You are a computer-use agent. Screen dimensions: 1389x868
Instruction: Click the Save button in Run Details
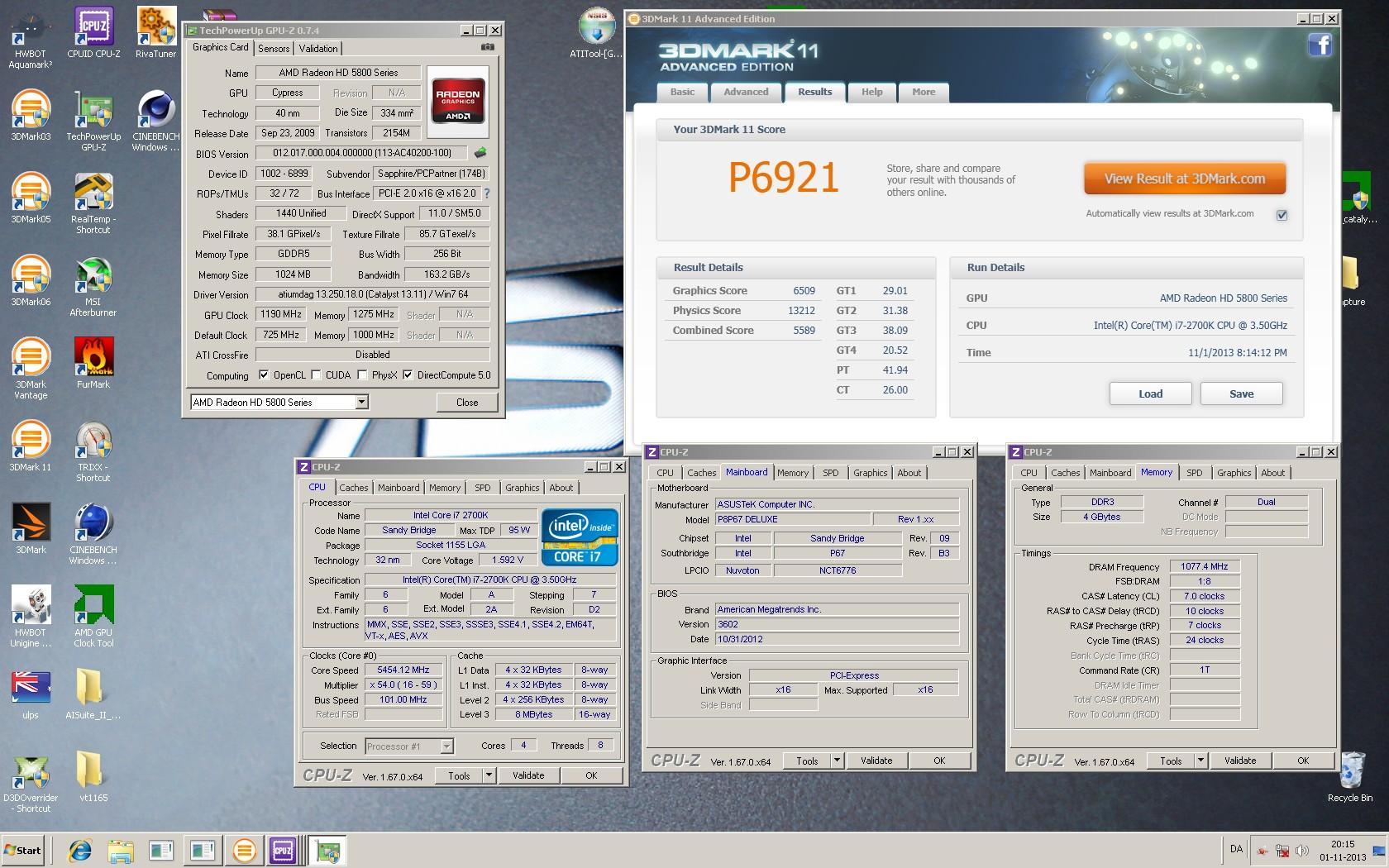click(1241, 393)
